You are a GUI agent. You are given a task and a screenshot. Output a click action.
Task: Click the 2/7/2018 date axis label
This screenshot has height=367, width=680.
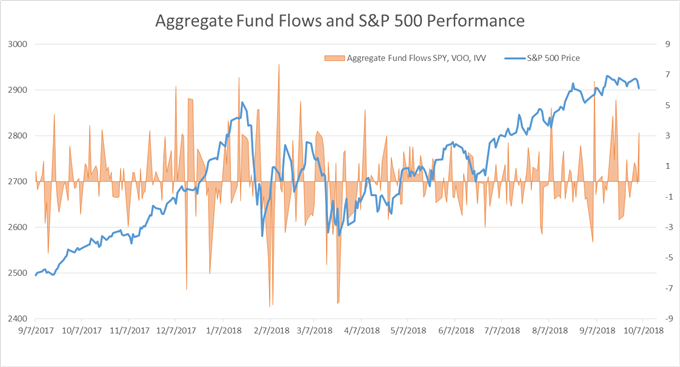(271, 331)
